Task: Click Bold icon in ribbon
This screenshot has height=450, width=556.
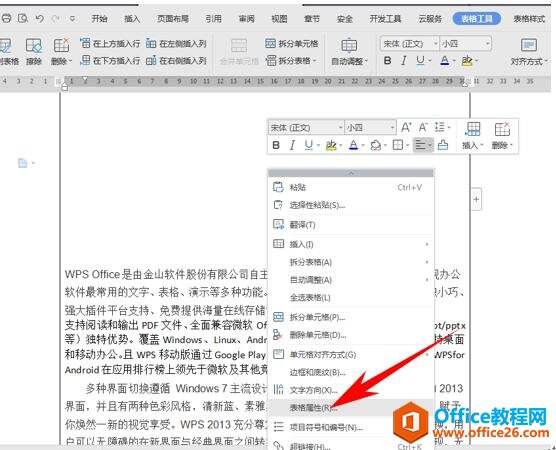Action: coord(388,61)
